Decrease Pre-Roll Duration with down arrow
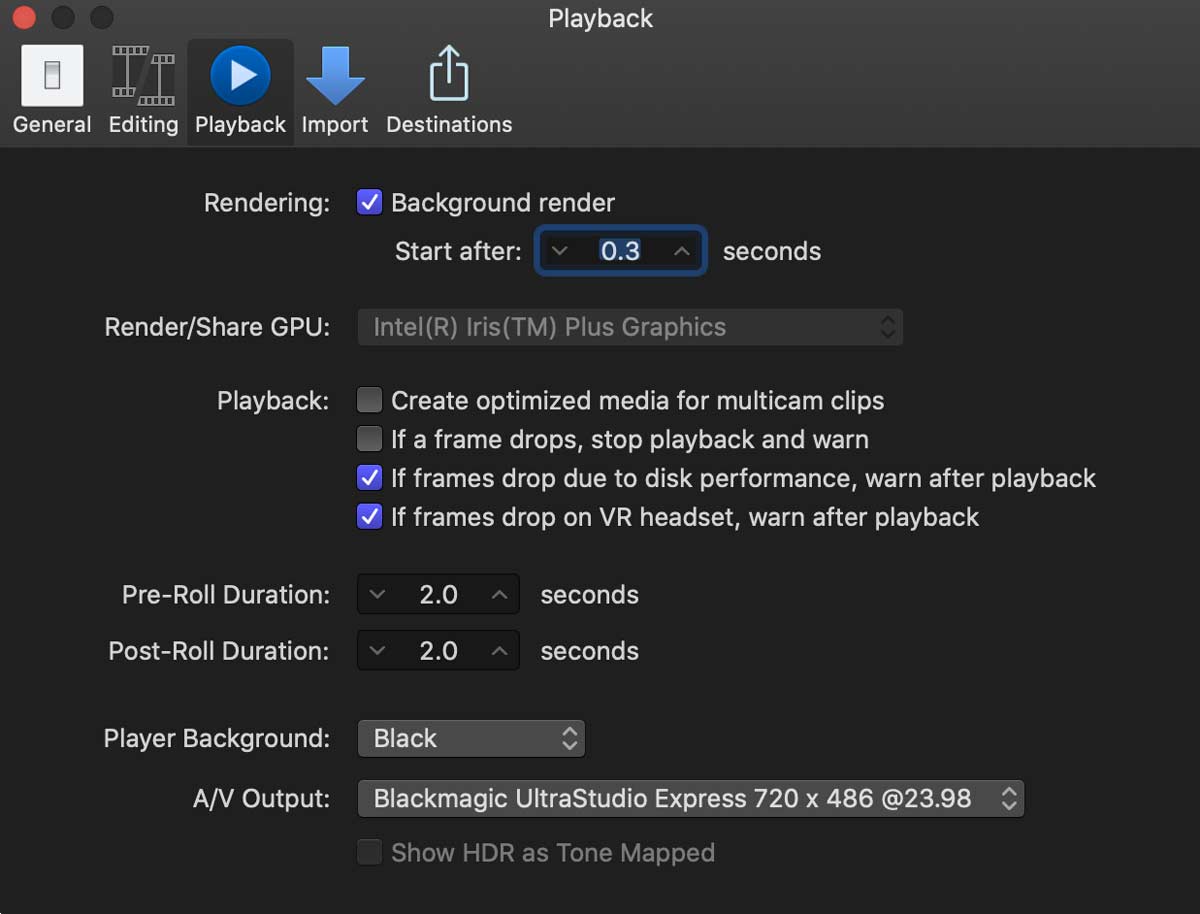This screenshot has width=1200, height=914. tap(377, 595)
